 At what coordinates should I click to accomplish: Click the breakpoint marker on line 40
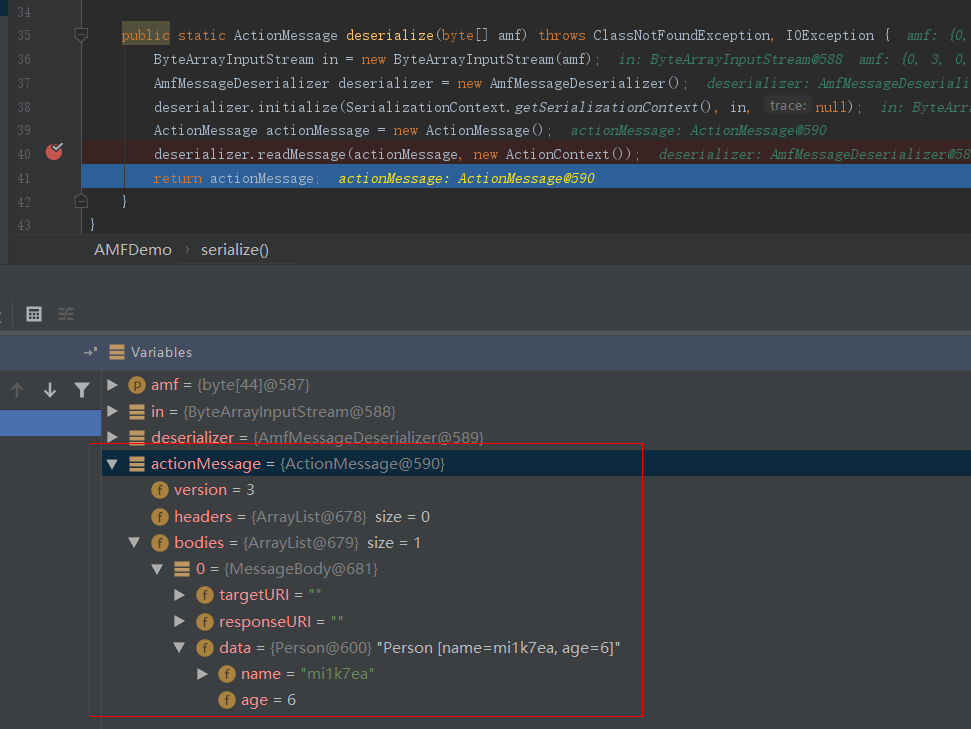click(54, 152)
